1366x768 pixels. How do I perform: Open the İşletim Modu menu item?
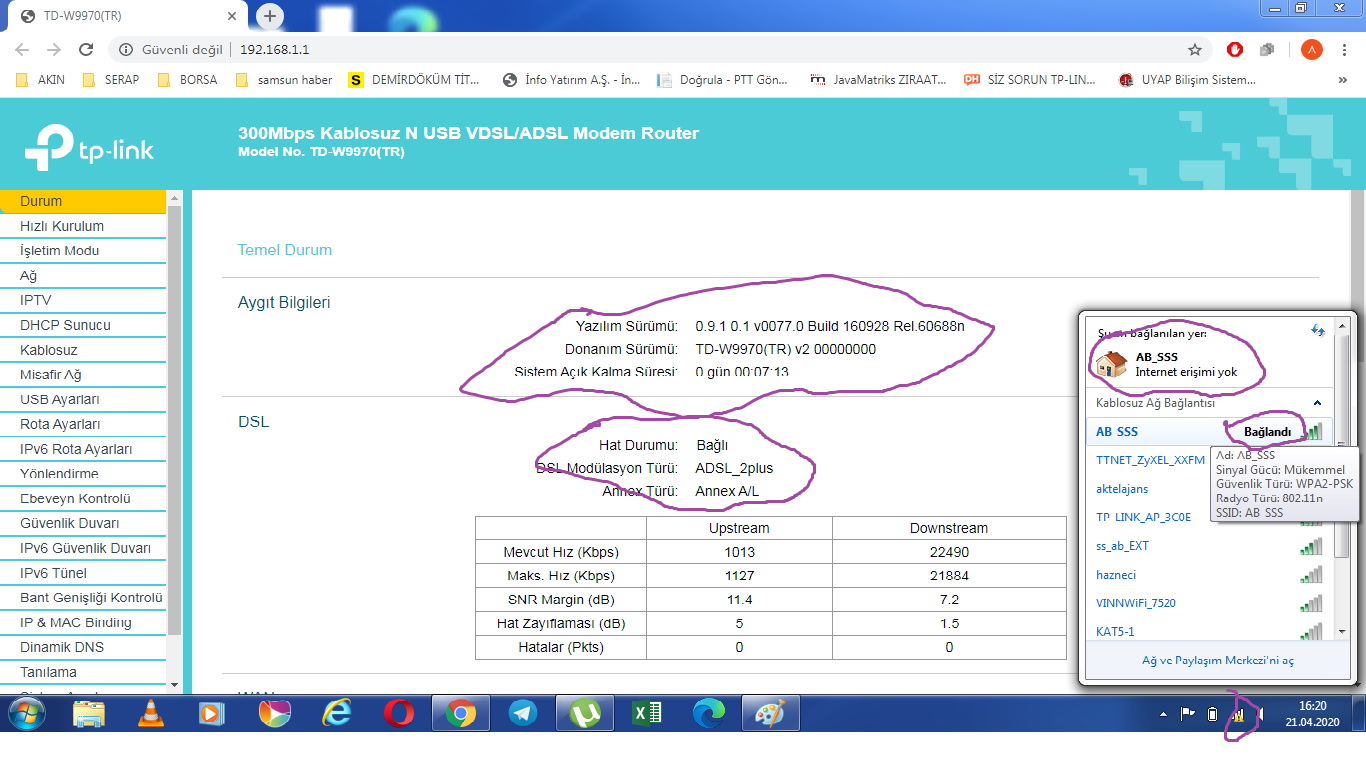tap(83, 251)
